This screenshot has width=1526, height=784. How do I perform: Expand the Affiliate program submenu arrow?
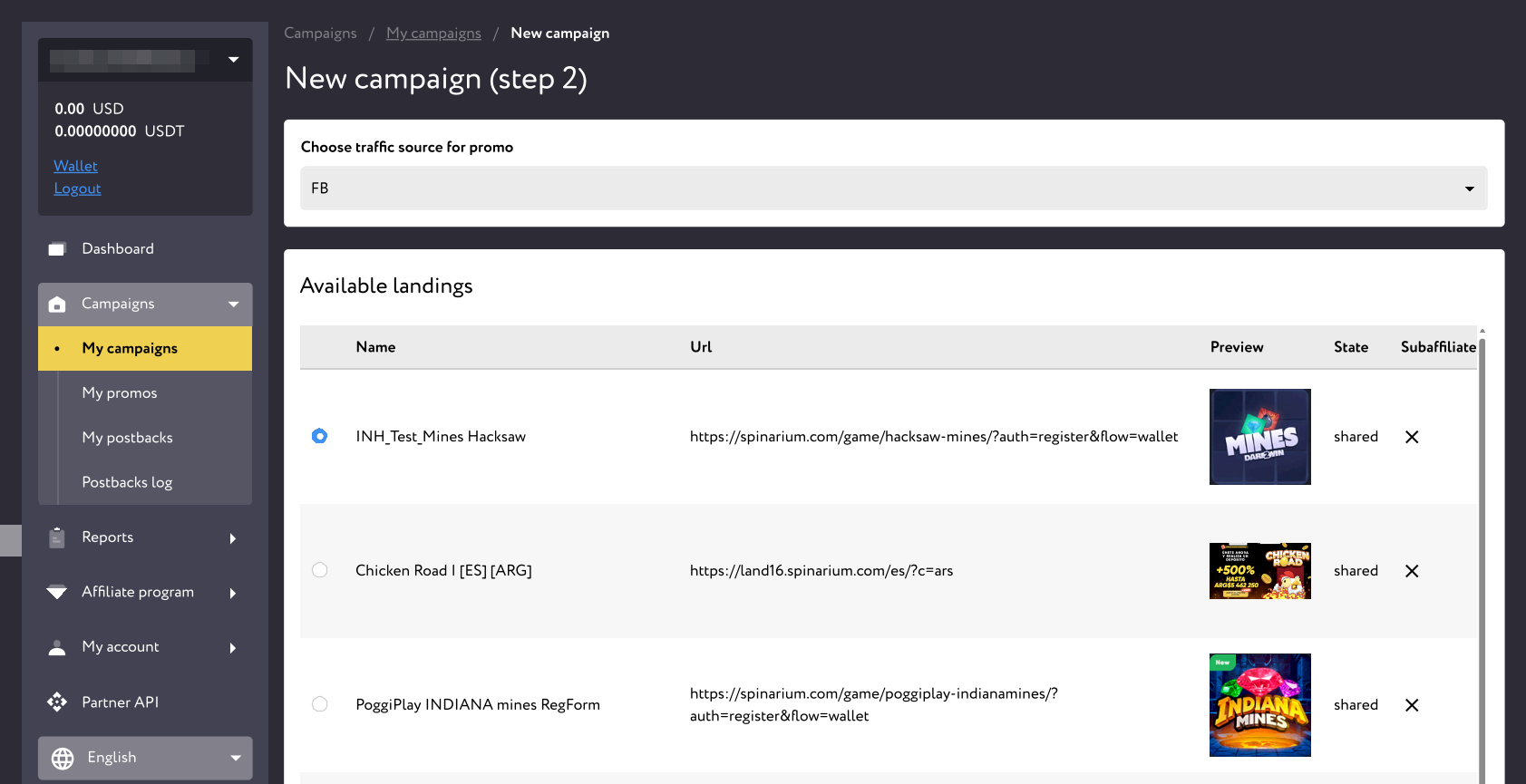click(233, 593)
